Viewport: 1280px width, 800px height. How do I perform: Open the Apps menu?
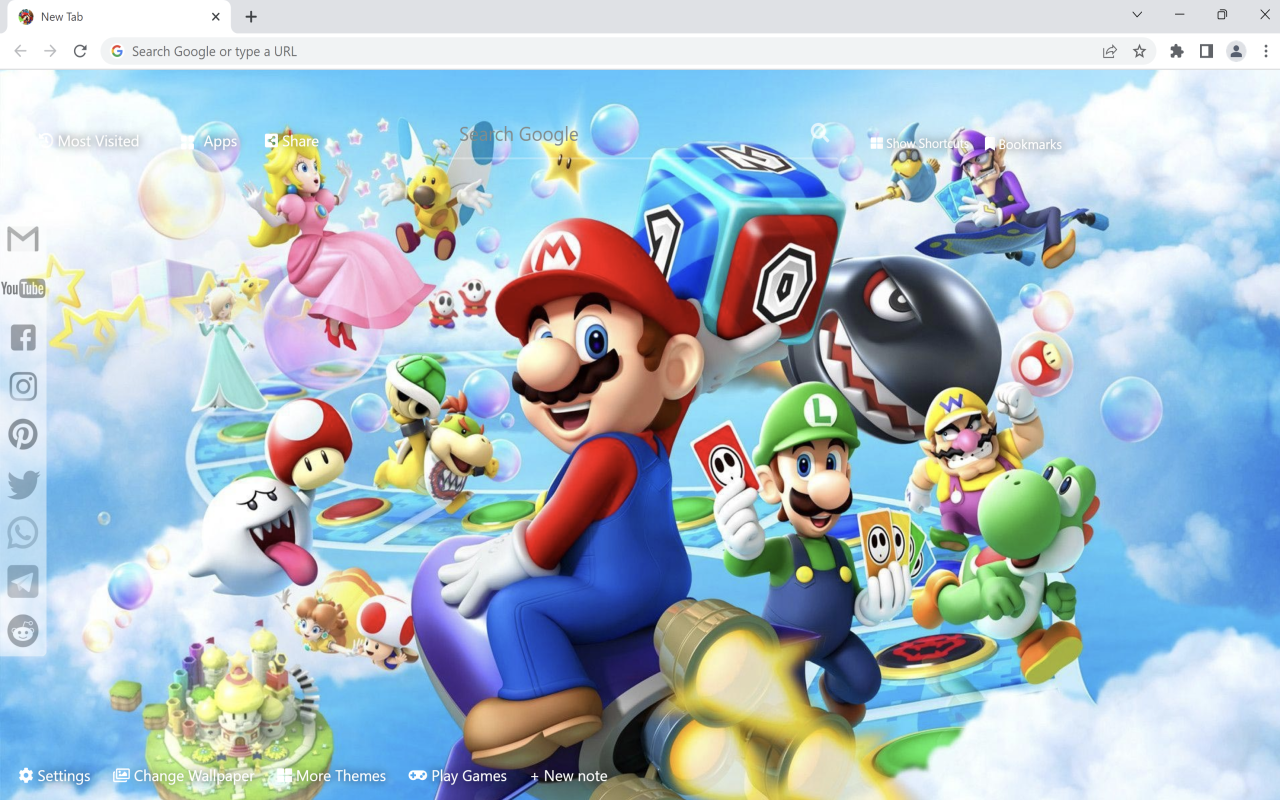(x=209, y=141)
